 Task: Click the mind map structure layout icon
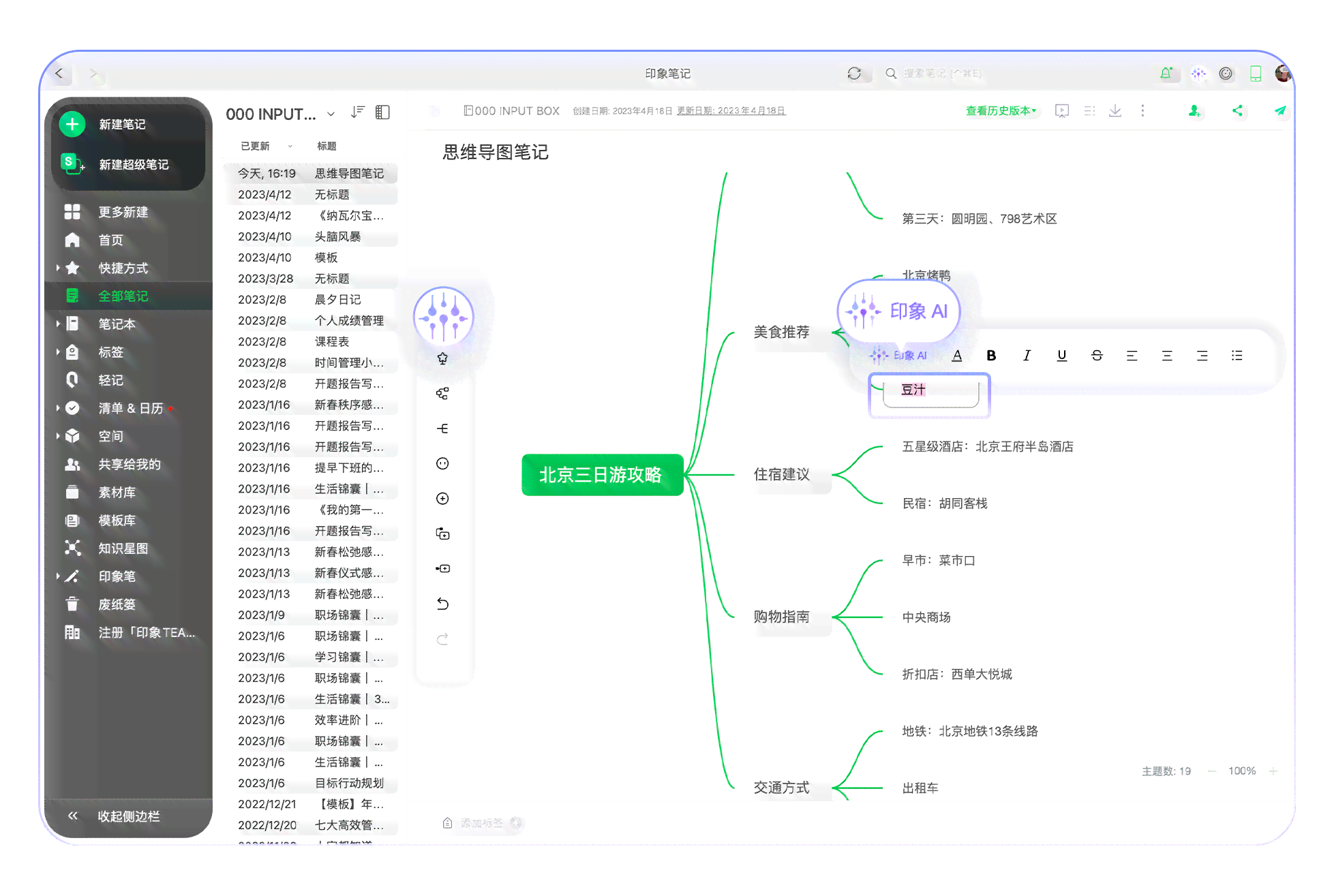click(x=442, y=393)
